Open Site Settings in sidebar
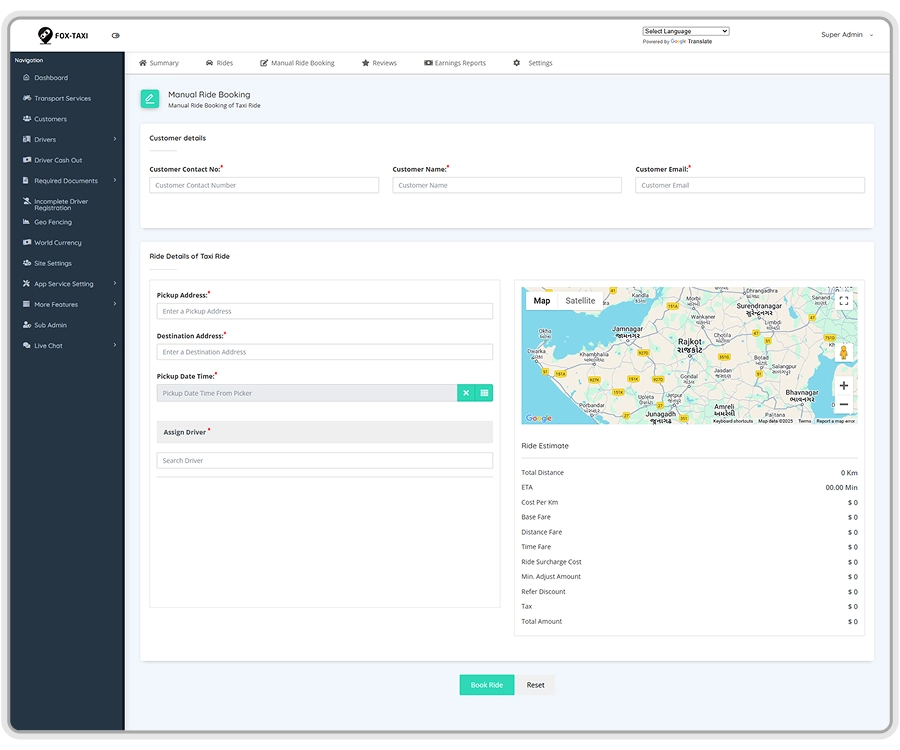Screen dimensions: 900x750 pos(52,263)
